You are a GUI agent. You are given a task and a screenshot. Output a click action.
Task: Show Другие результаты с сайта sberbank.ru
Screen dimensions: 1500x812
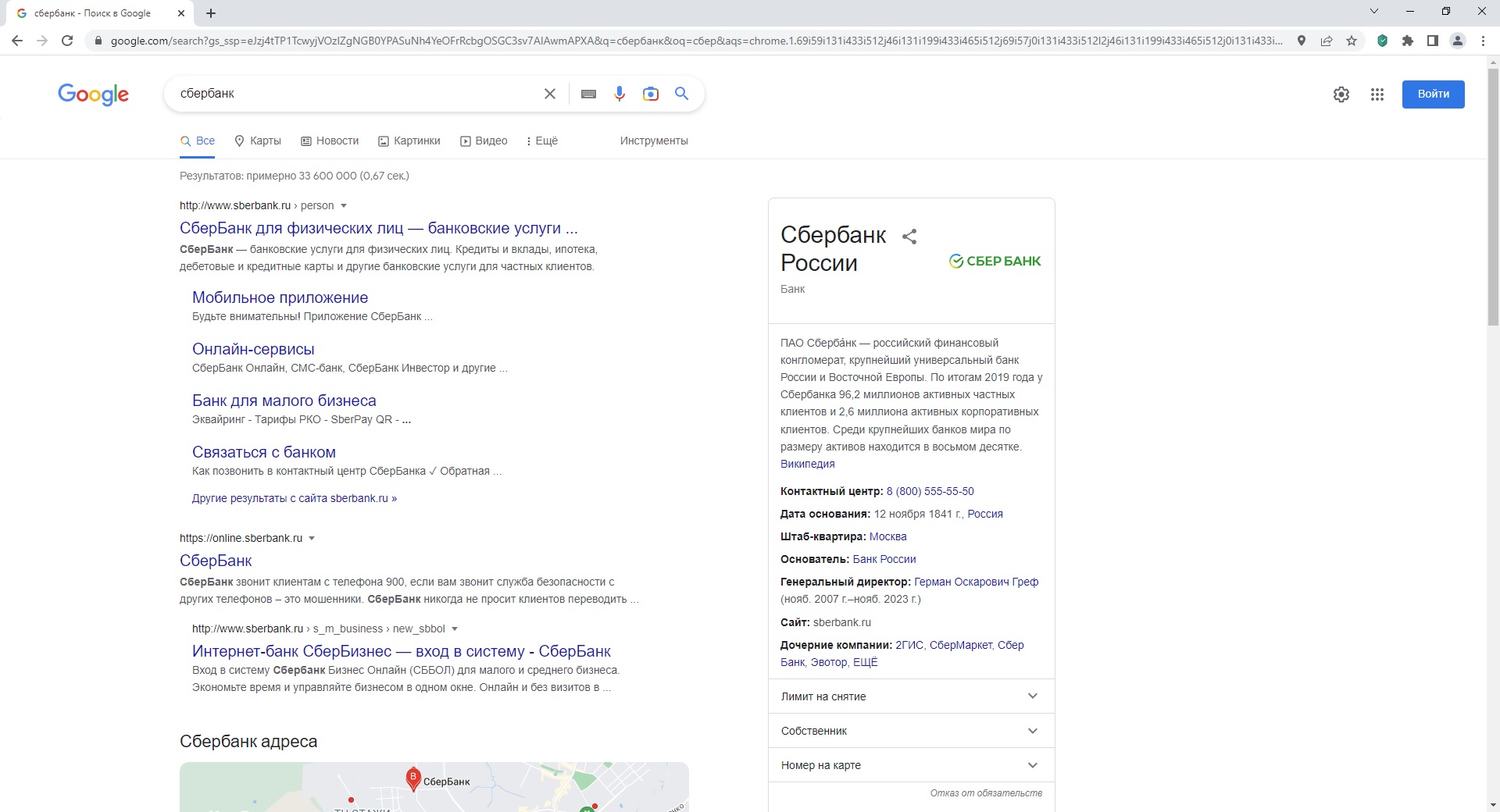tap(295, 498)
